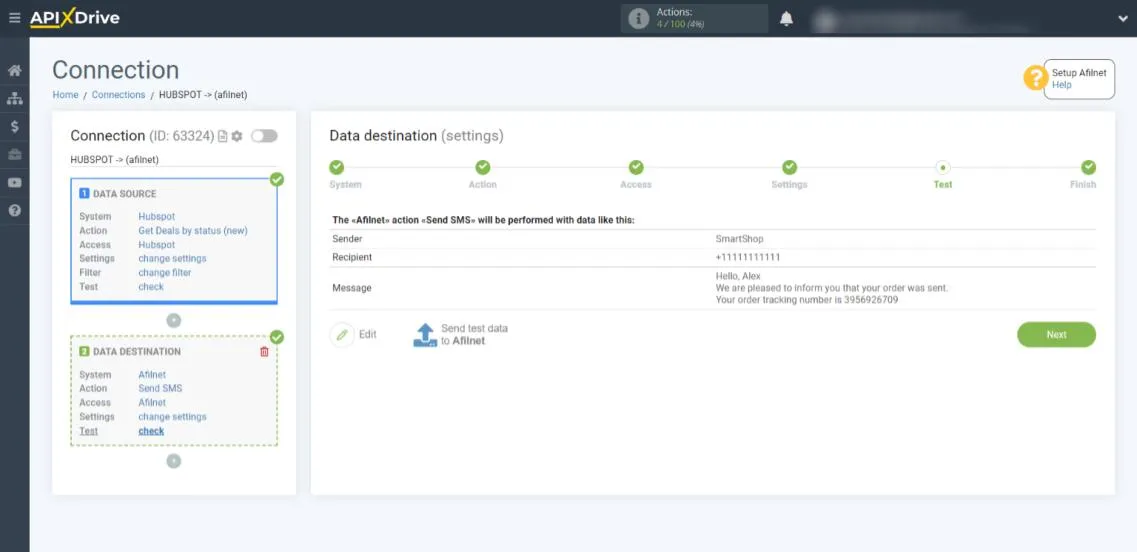
Task: Send test data to Afilnet
Action: pos(461,335)
